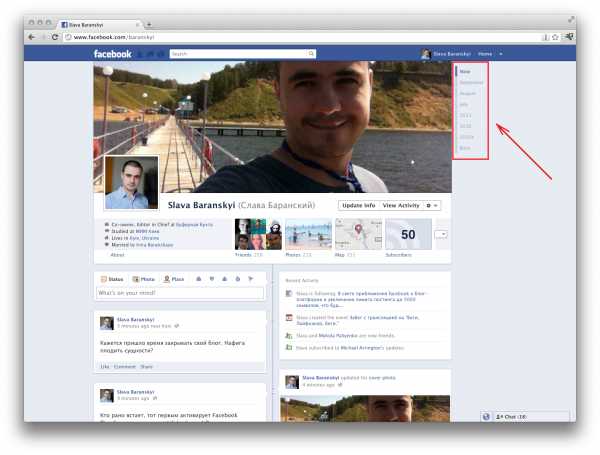Open the Chat bar at the bottom
The height and width of the screenshot is (455, 600).
[530, 416]
